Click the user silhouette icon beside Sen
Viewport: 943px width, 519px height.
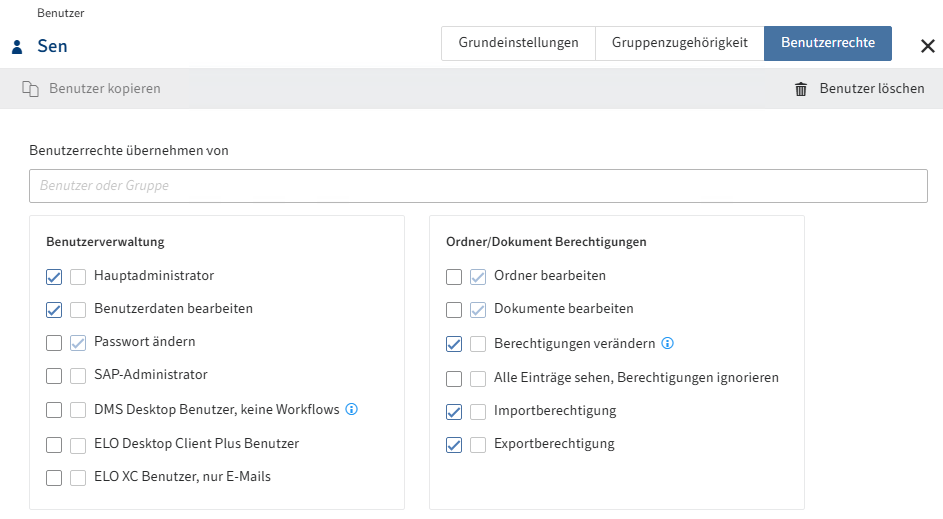(x=17, y=46)
